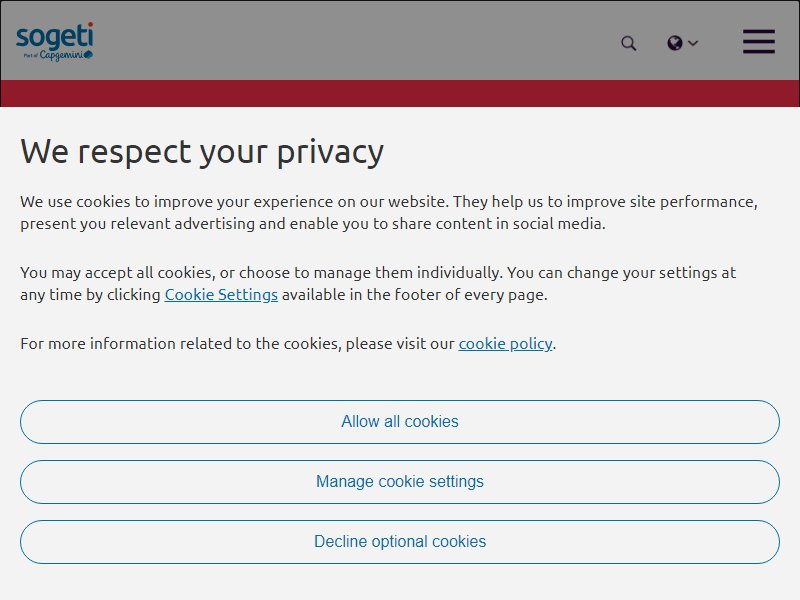
Task: Open search with the magnifier icon
Action: click(x=629, y=43)
